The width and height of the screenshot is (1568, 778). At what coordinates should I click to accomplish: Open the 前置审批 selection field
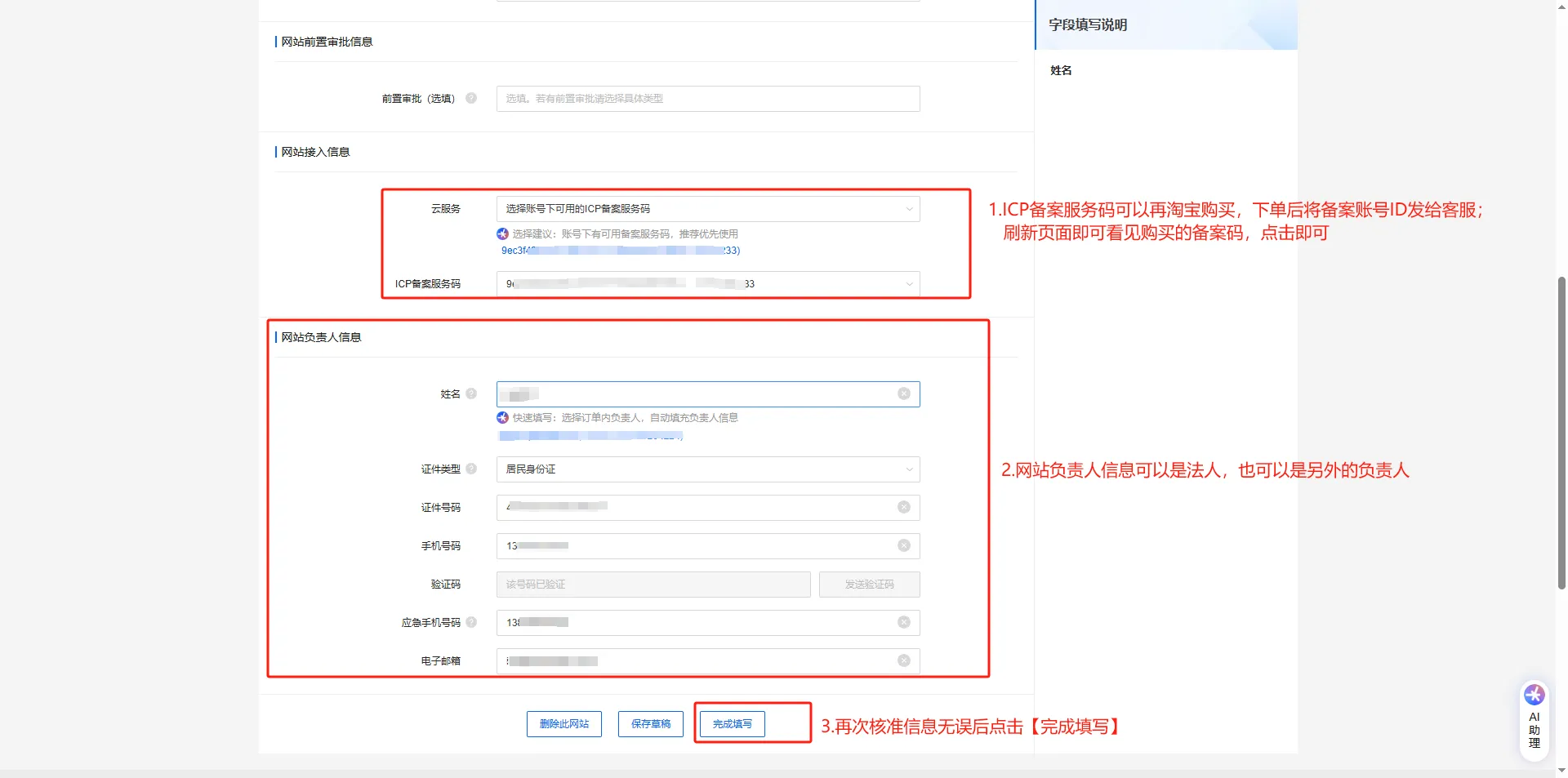tap(707, 99)
